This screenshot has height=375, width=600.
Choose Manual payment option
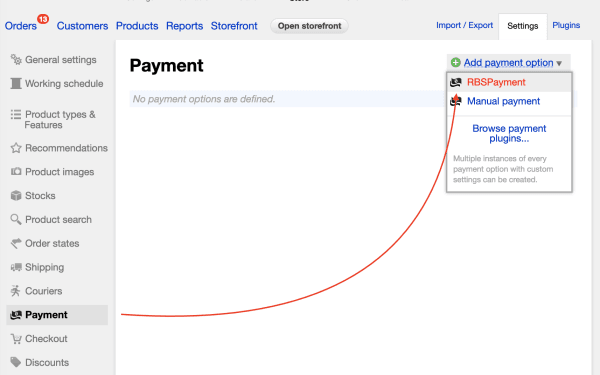click(x=503, y=101)
